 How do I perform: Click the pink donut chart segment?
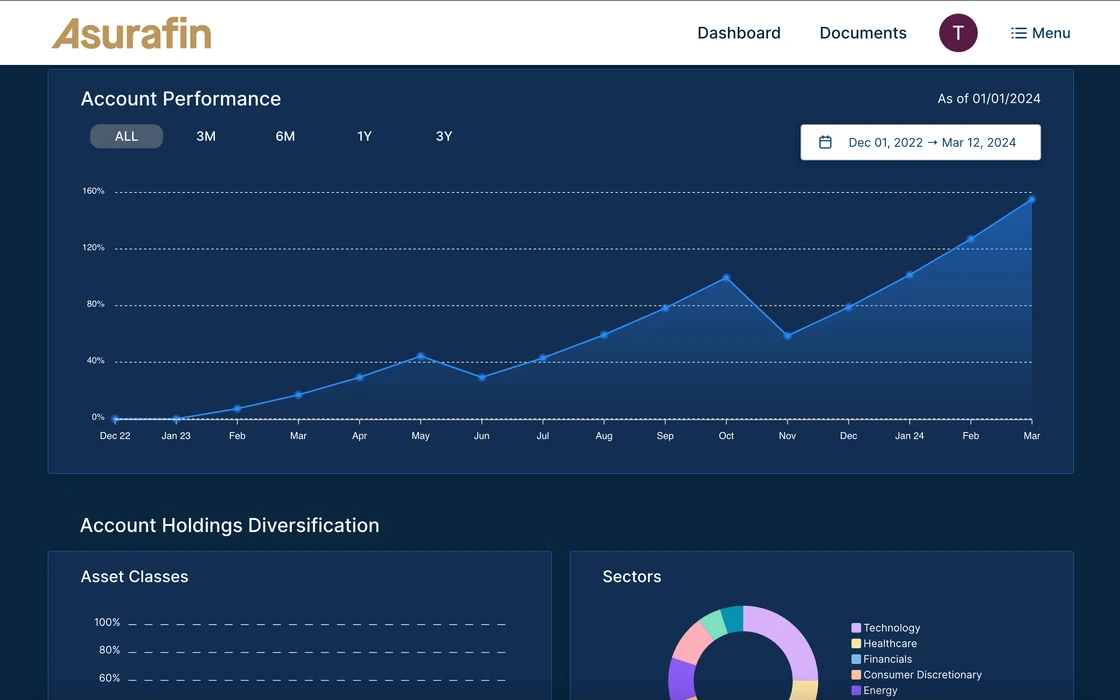(691, 643)
